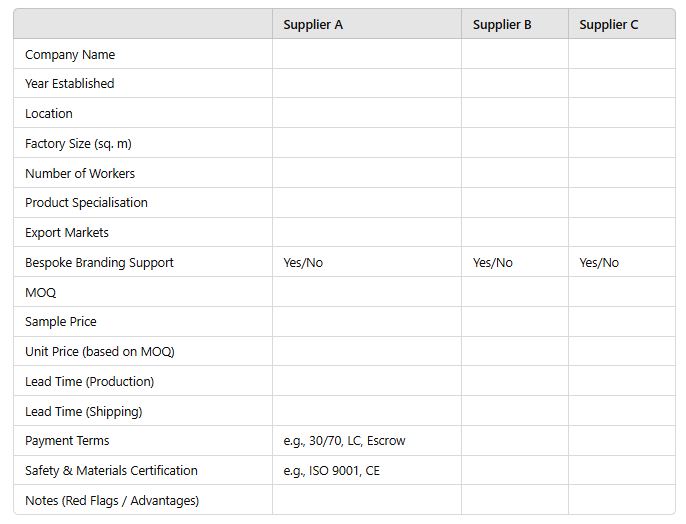686x524 pixels.
Task: Click the Lead Time (Shipping) cell for Supplier B
Action: (x=514, y=411)
